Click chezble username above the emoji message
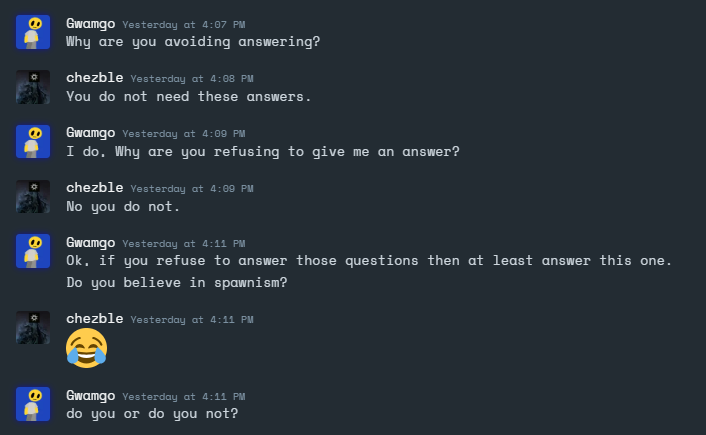This screenshot has height=435, width=706. [95, 319]
